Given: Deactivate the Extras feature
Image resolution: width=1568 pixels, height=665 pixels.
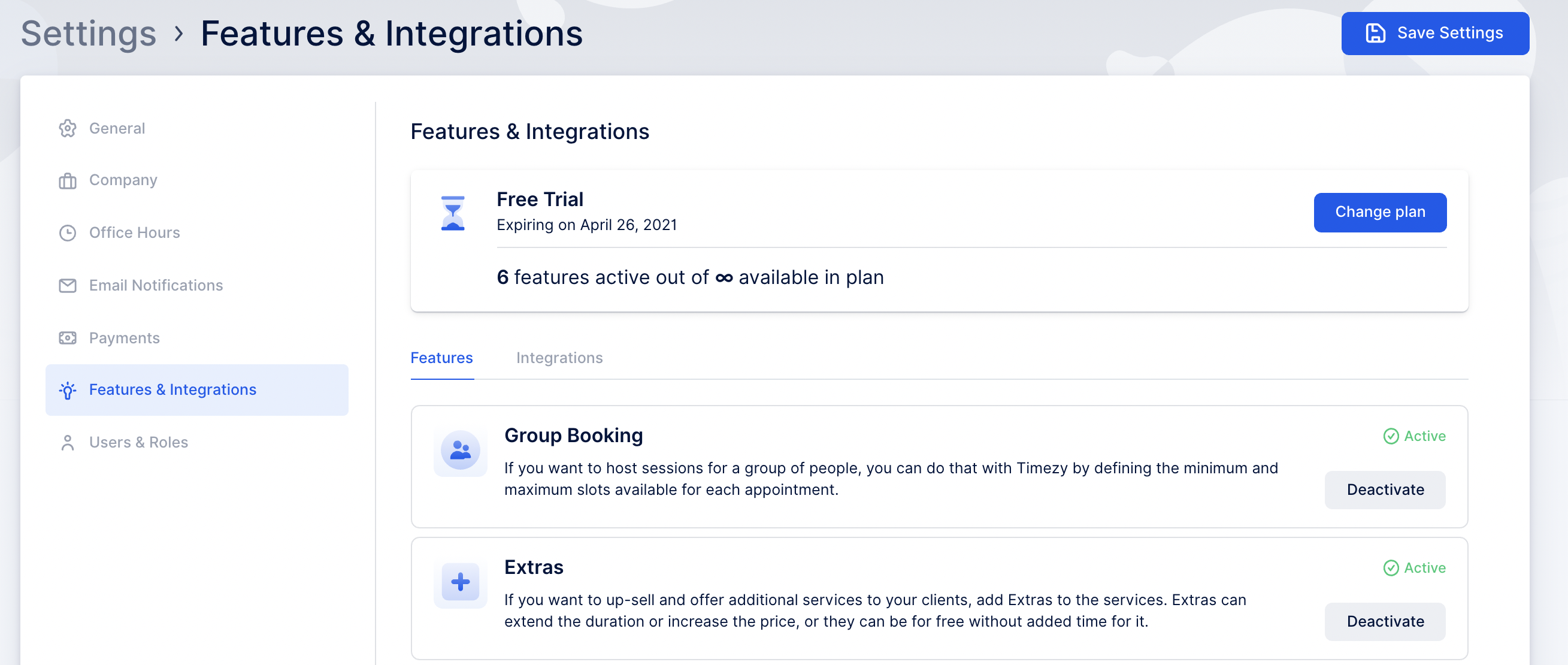Looking at the screenshot, I should (1385, 621).
